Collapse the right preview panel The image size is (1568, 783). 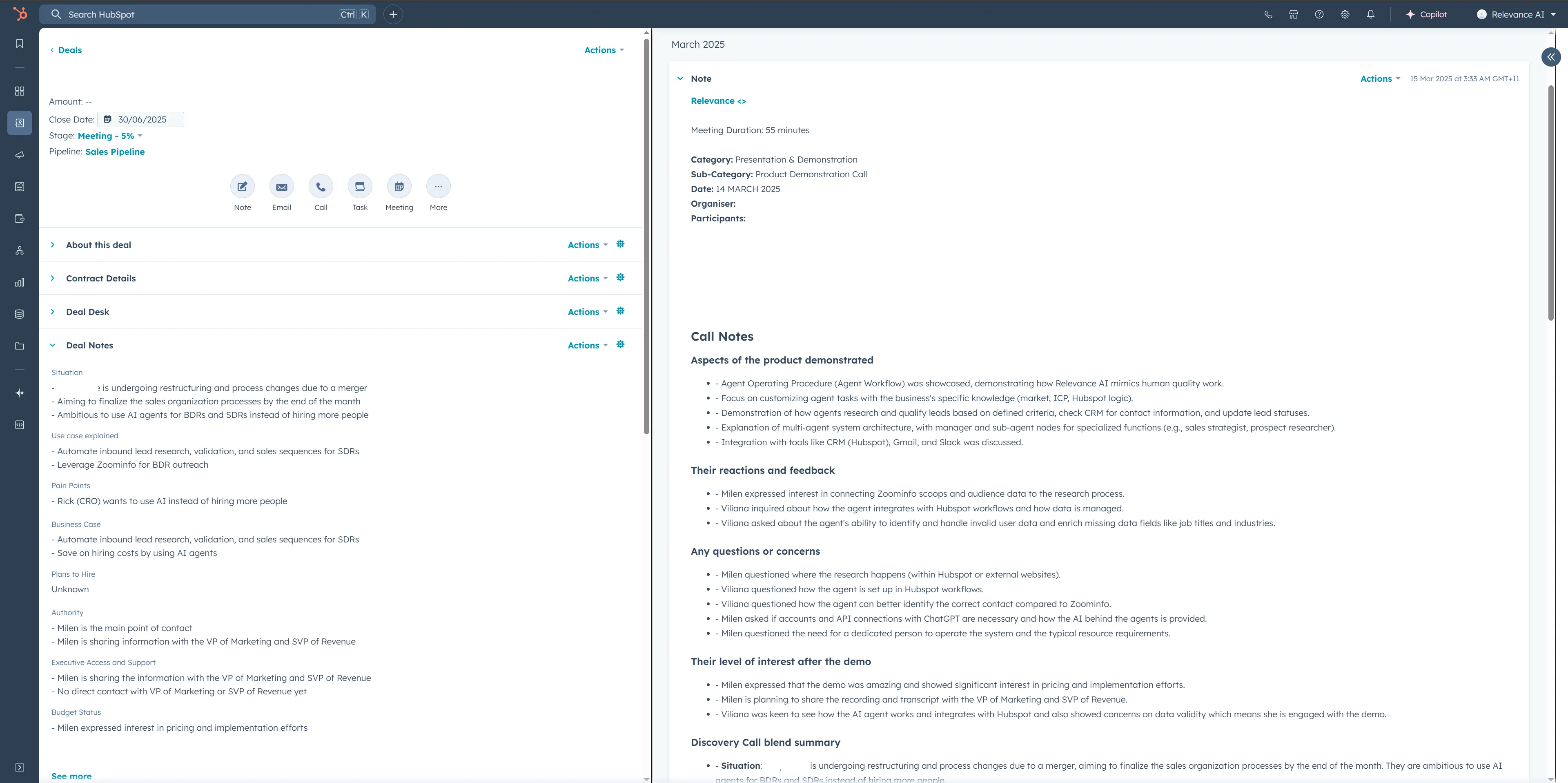(1550, 57)
